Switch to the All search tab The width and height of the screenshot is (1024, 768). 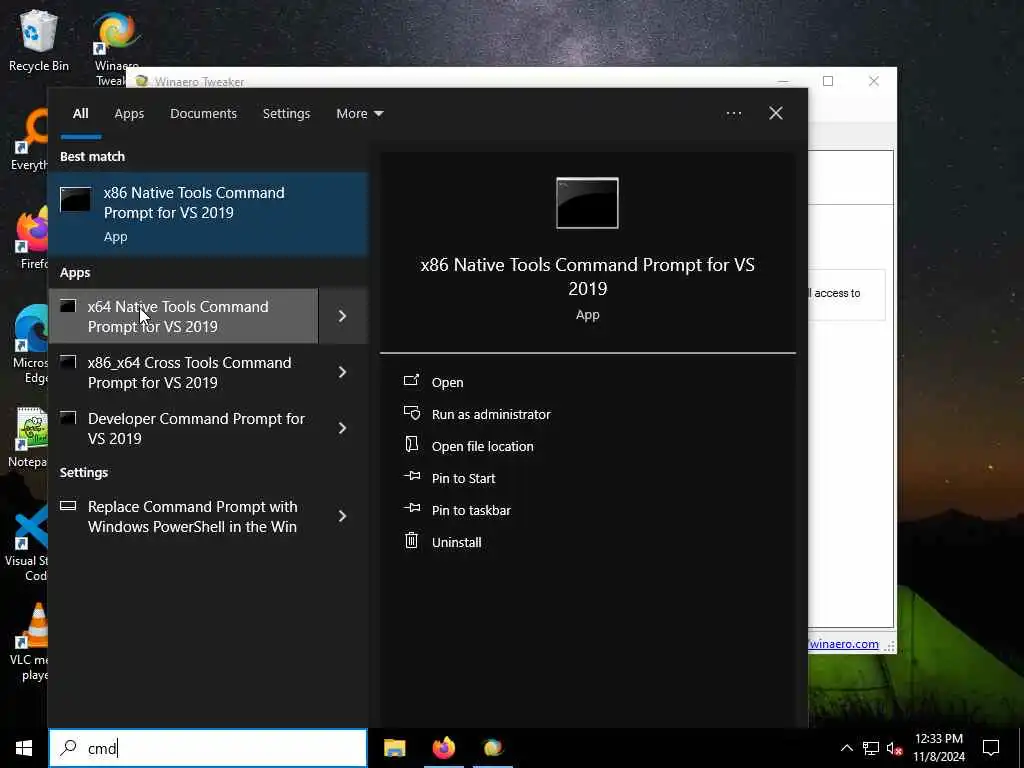80,114
